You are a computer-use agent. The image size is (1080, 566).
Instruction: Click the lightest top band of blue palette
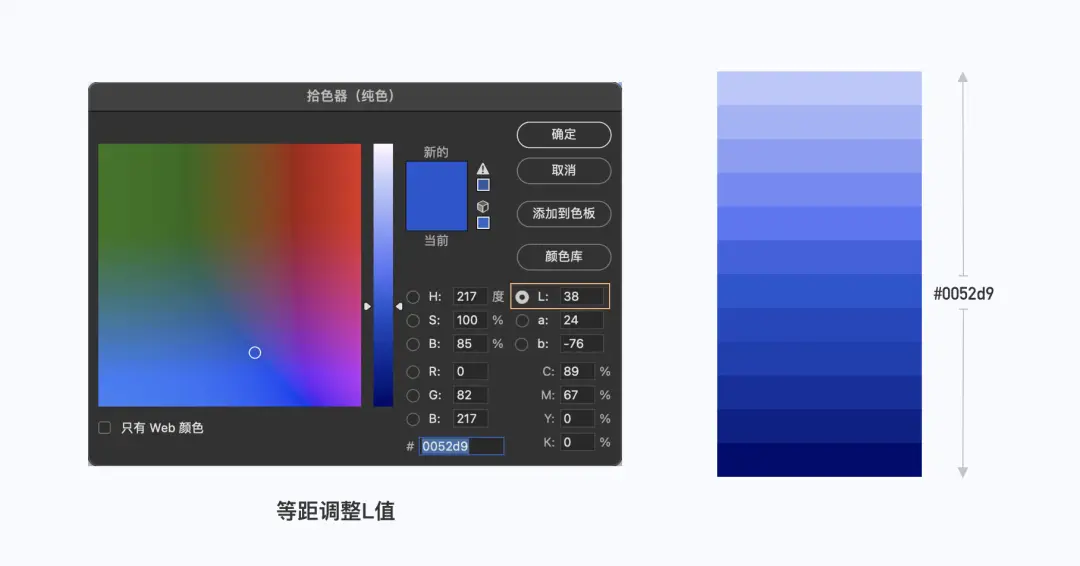click(819, 88)
